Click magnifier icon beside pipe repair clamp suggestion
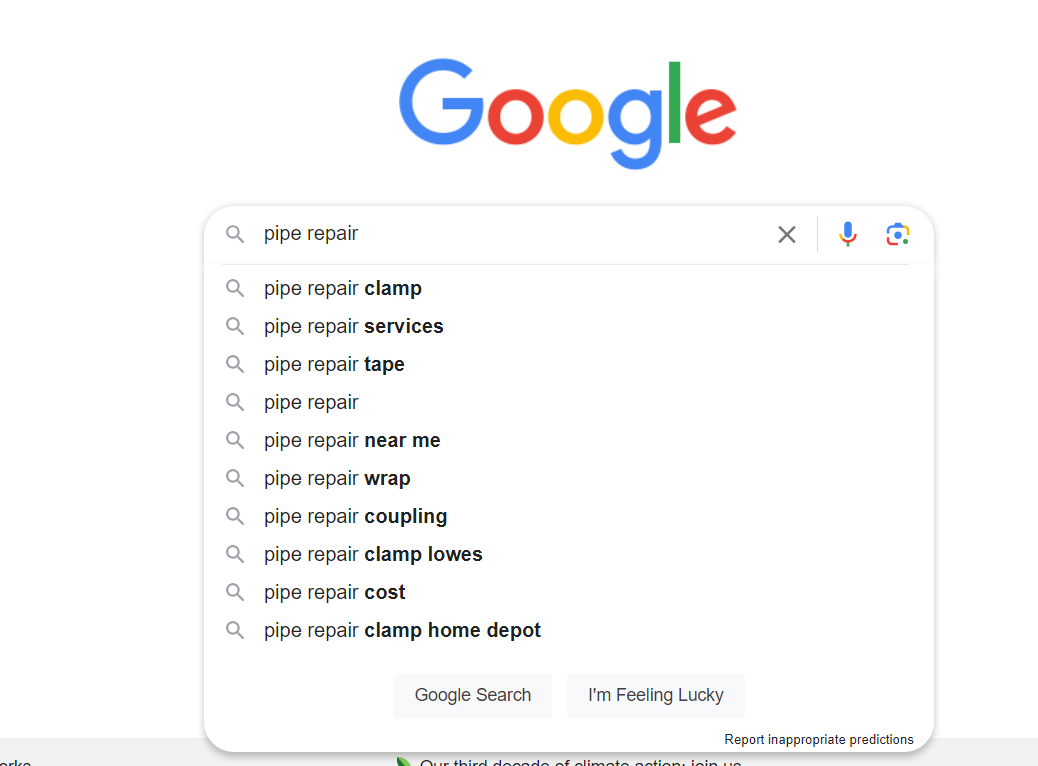 pos(235,288)
